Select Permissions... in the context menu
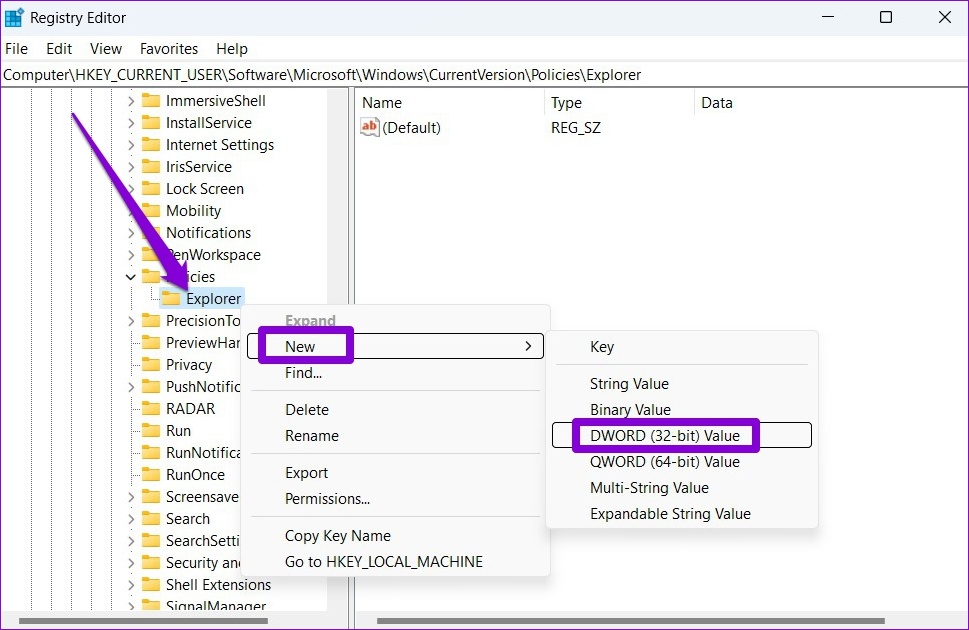The image size is (969, 630). pyautogui.click(x=327, y=499)
